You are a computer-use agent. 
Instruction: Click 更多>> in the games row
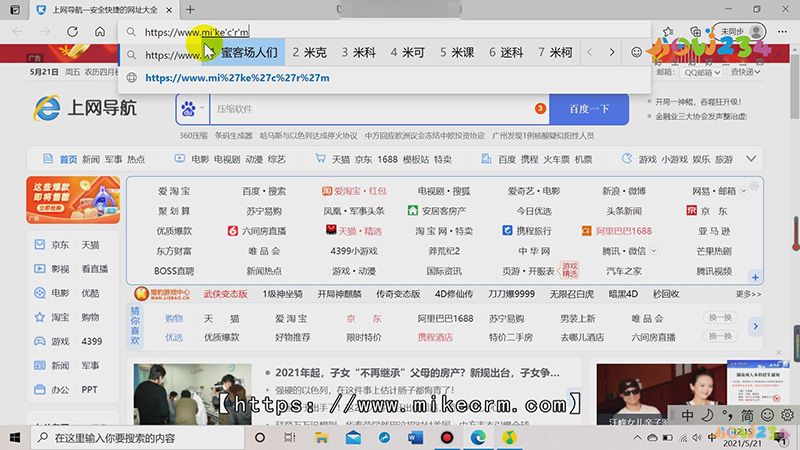point(748,294)
